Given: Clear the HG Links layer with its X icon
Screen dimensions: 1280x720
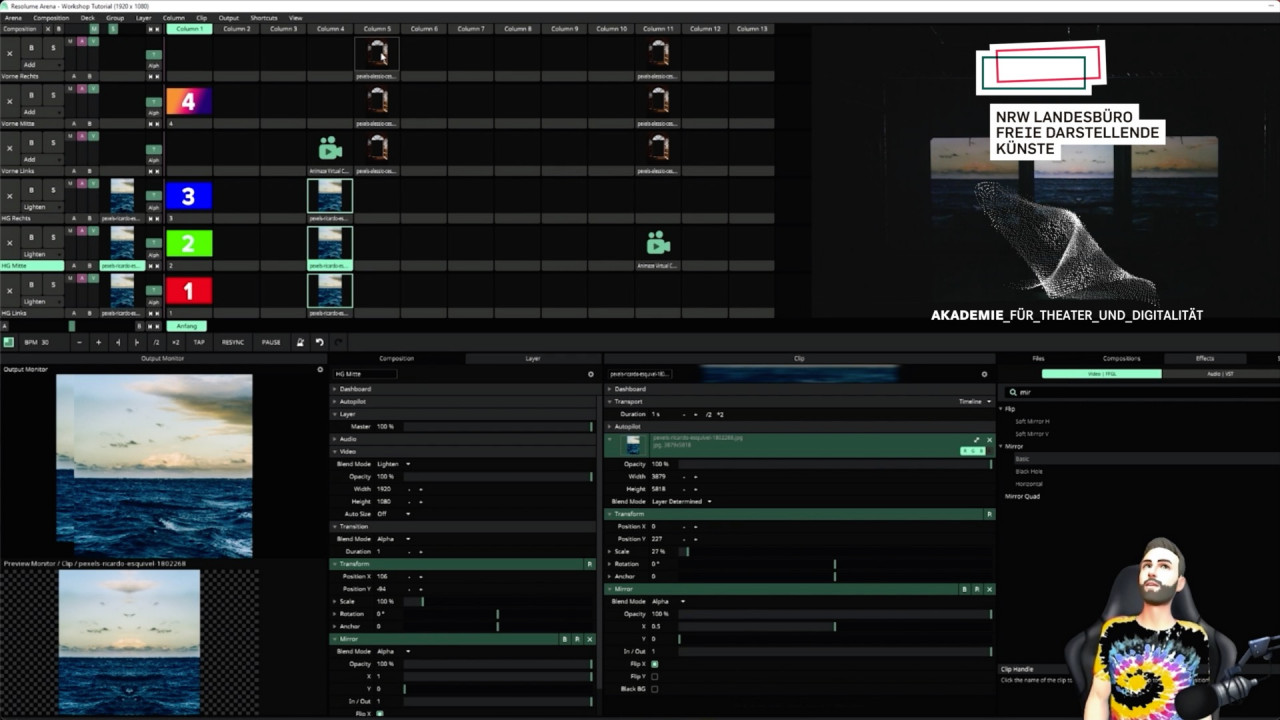Looking at the screenshot, I should pyautogui.click(x=10, y=290).
